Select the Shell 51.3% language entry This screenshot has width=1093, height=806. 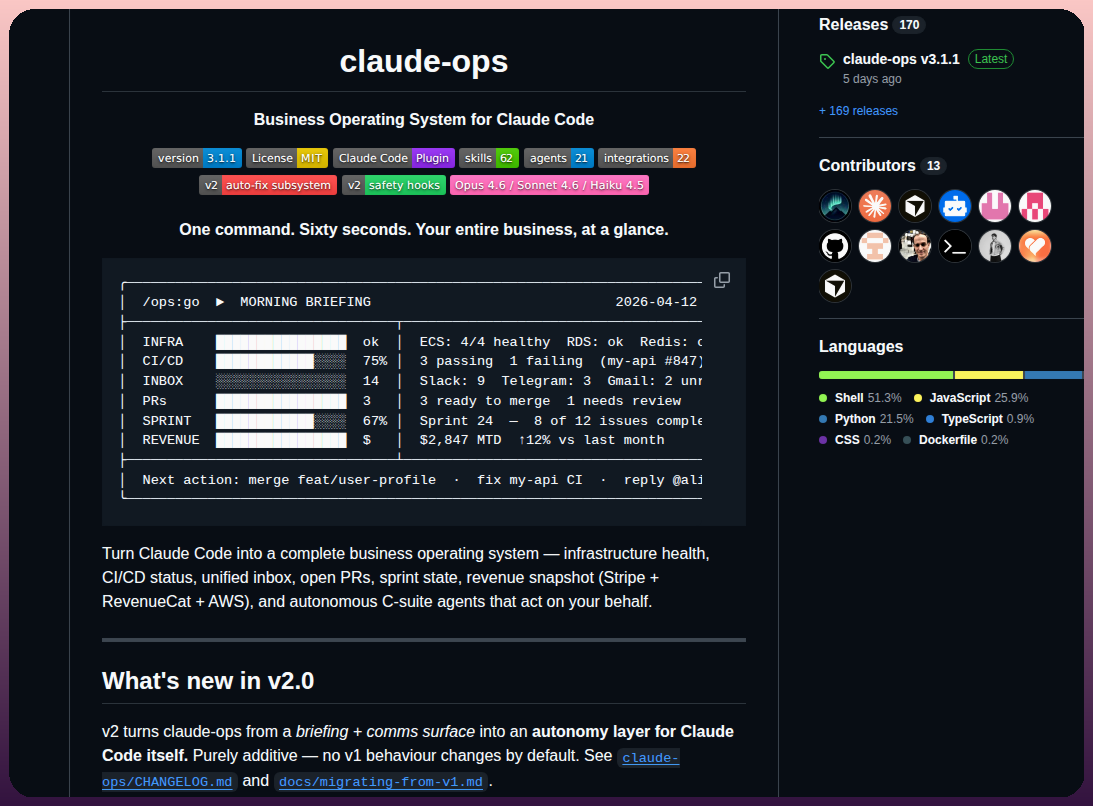[860, 398]
